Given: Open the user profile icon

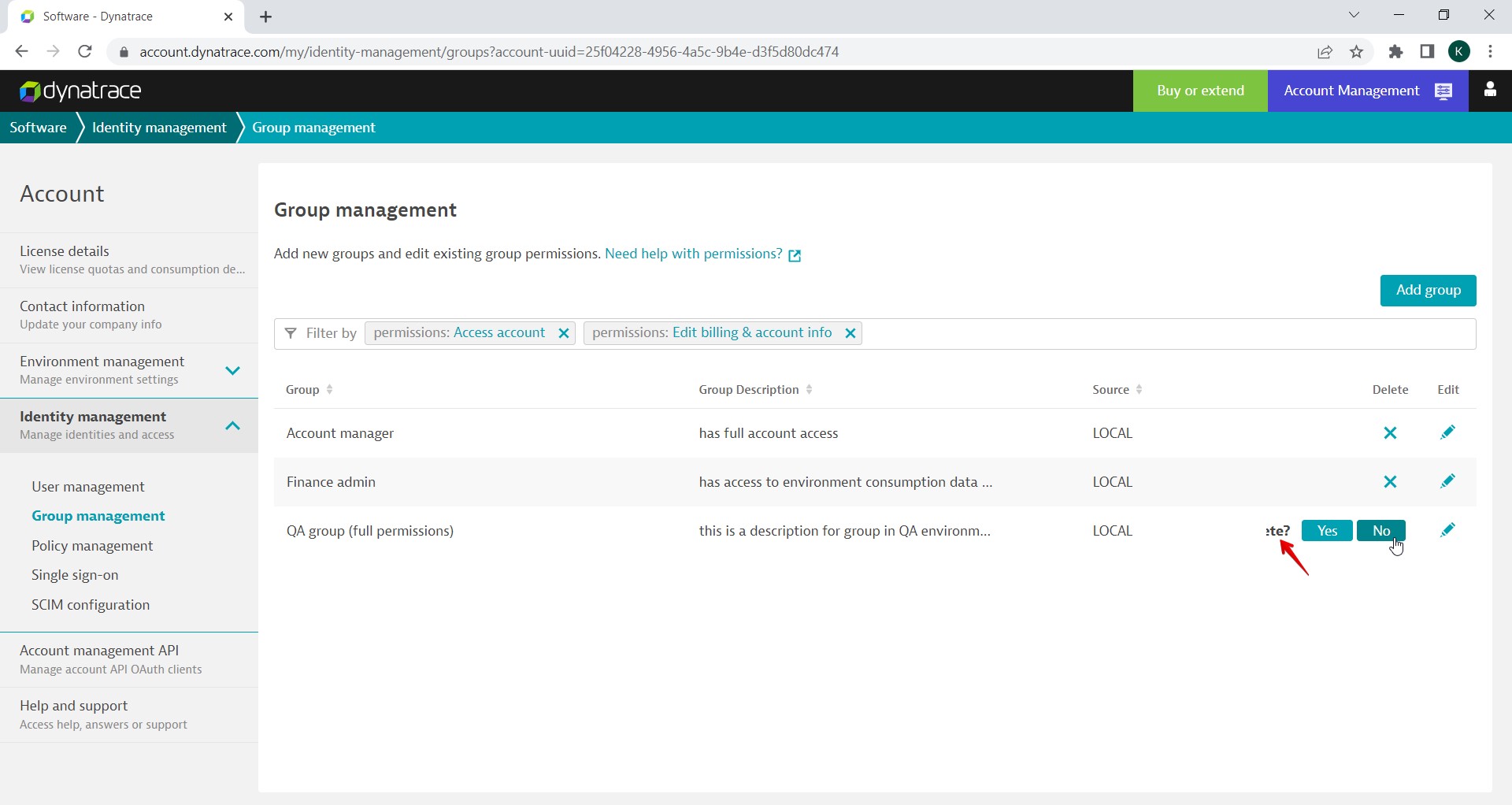Looking at the screenshot, I should [1490, 90].
